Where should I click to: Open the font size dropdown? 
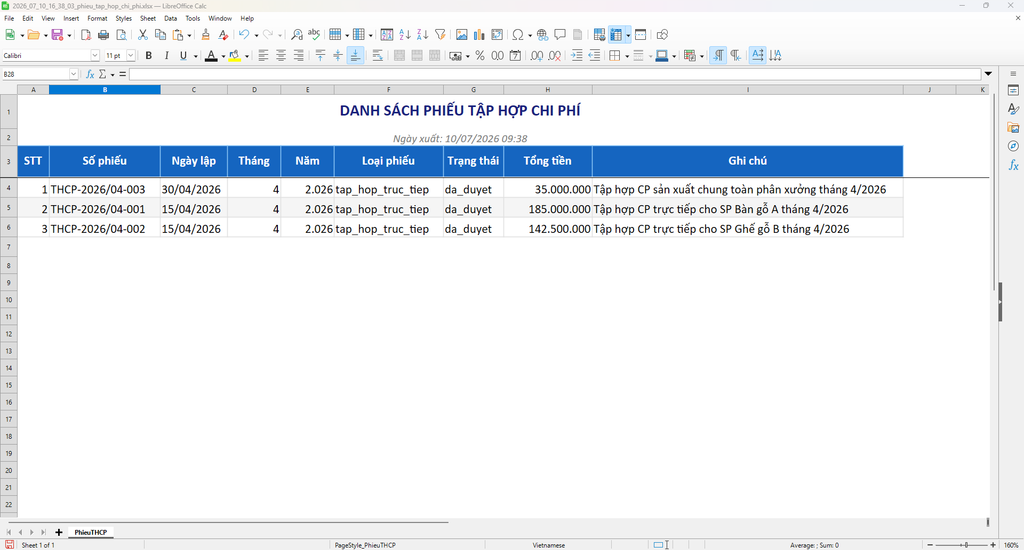[x=131, y=56]
